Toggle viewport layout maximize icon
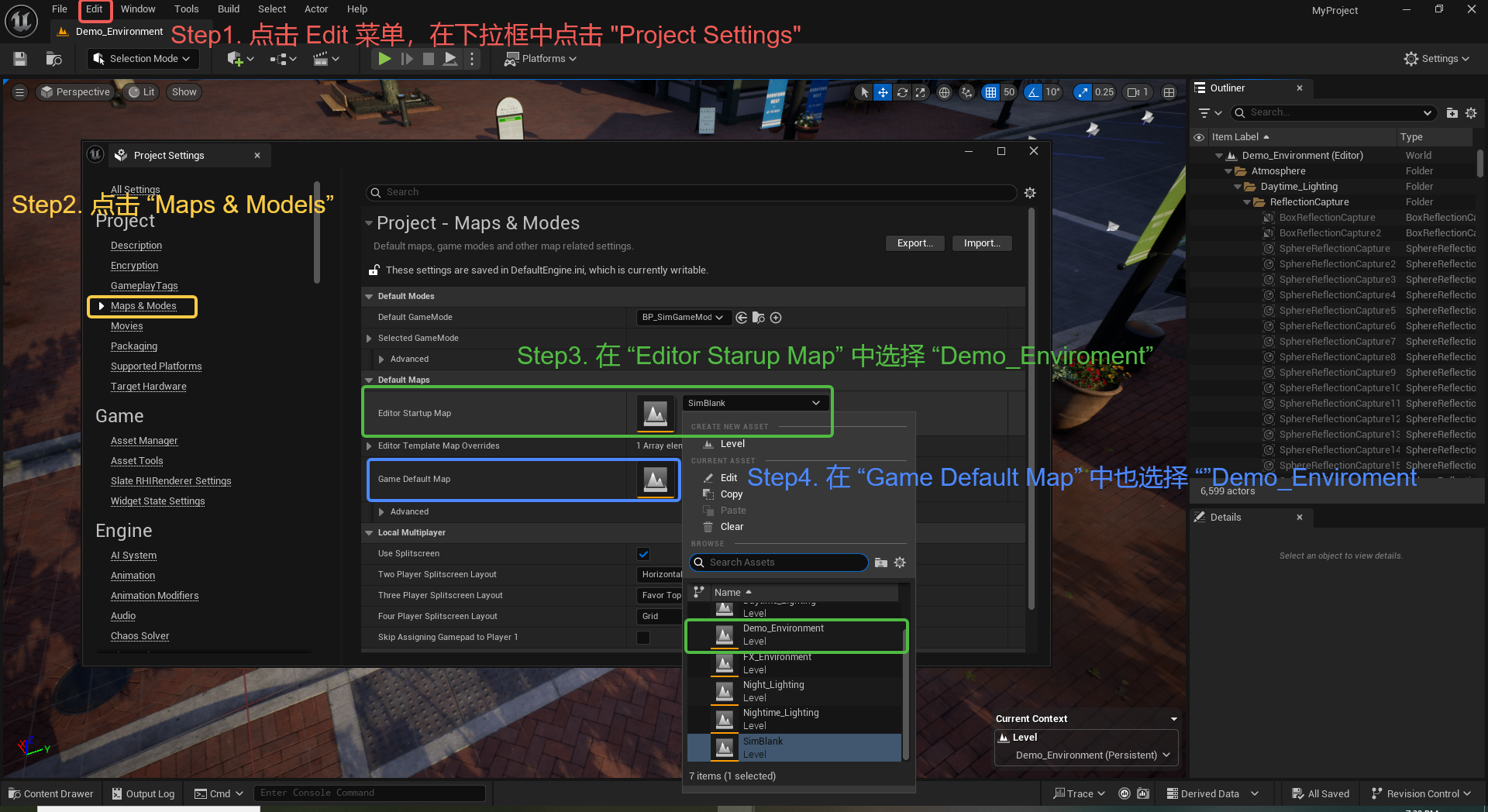This screenshot has width=1488, height=812. [1169, 92]
